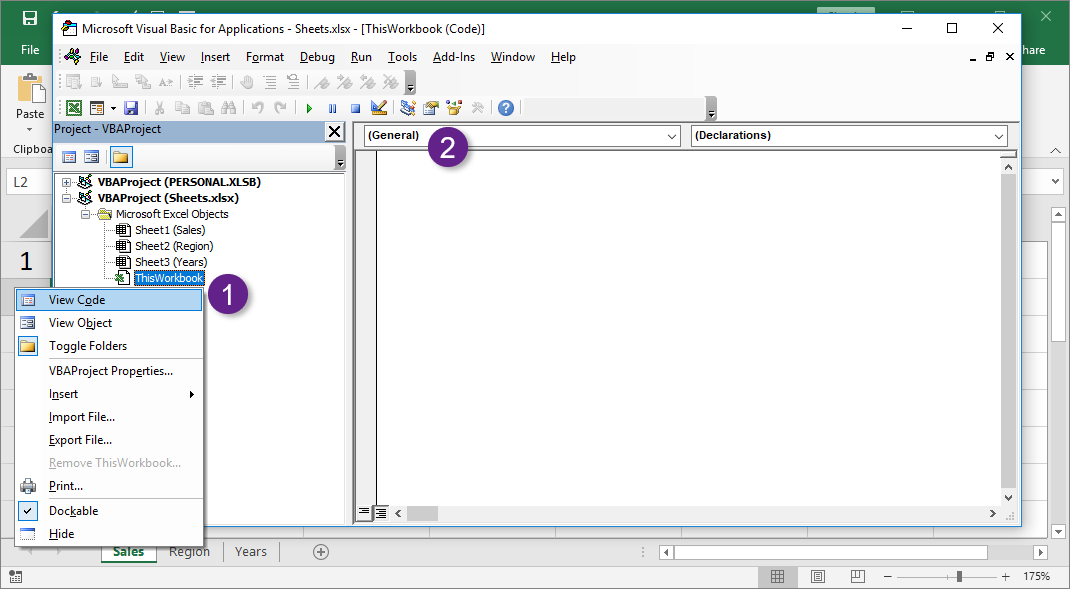The width and height of the screenshot is (1070, 589).
Task: Choose View Code in context menu
Action: pos(109,300)
